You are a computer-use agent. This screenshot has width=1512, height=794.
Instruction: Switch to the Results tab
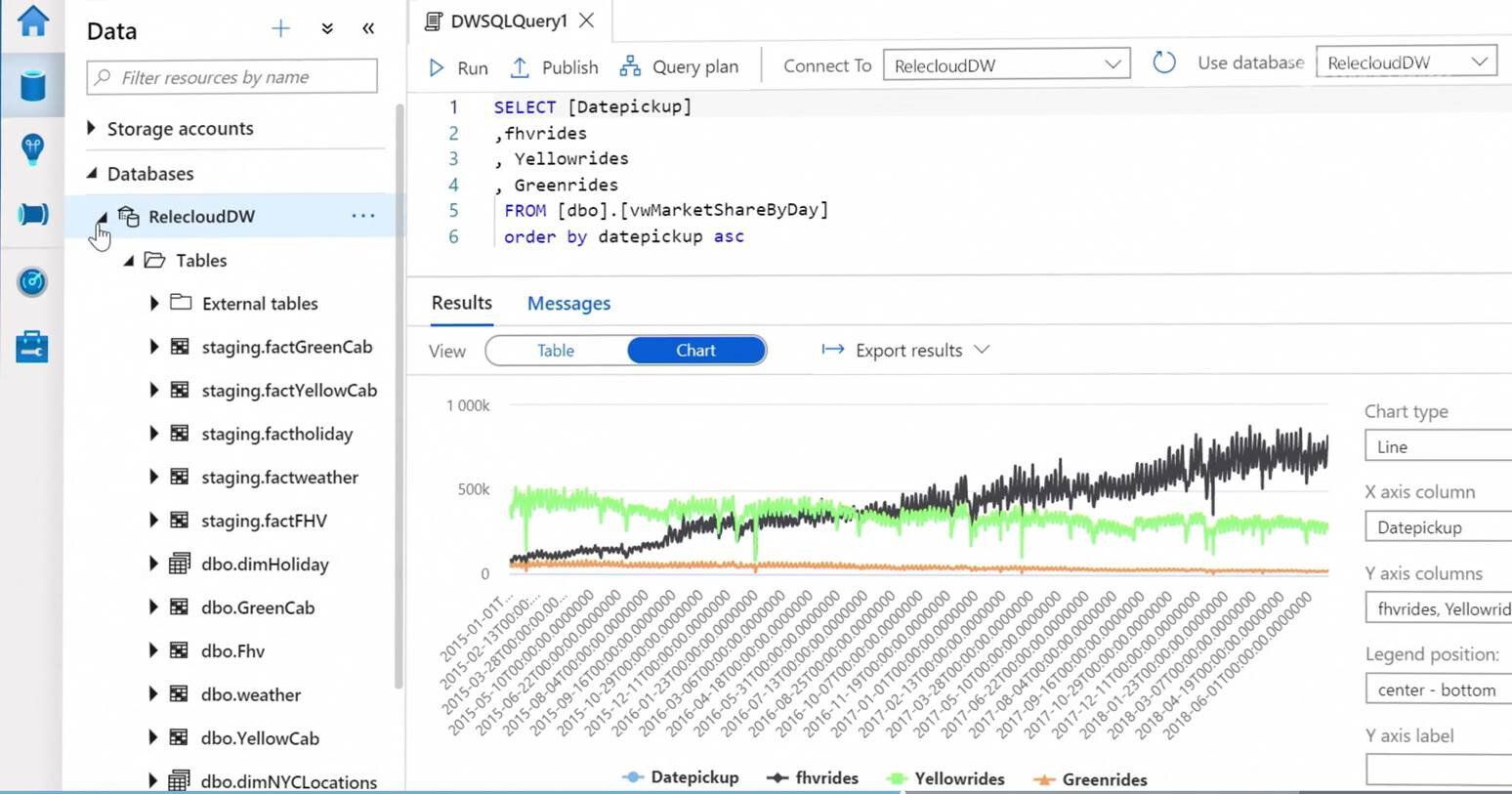[x=462, y=303]
